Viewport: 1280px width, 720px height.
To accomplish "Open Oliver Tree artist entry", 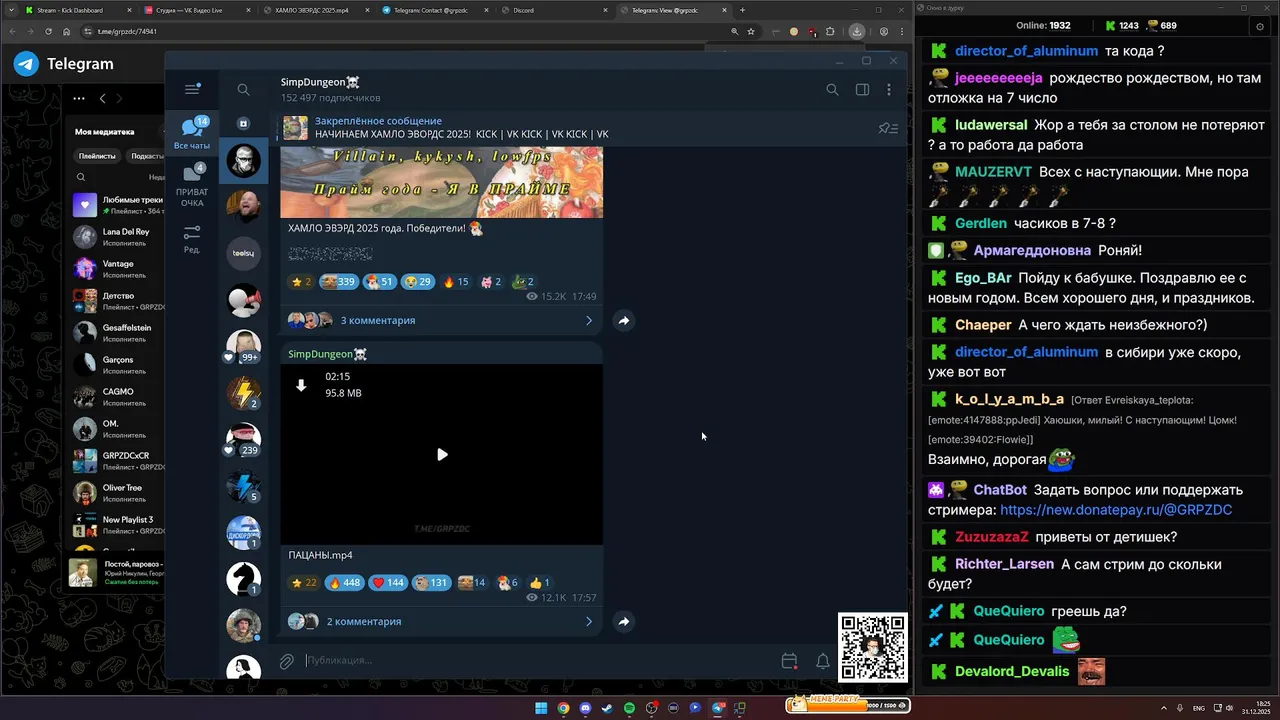I will [x=118, y=493].
